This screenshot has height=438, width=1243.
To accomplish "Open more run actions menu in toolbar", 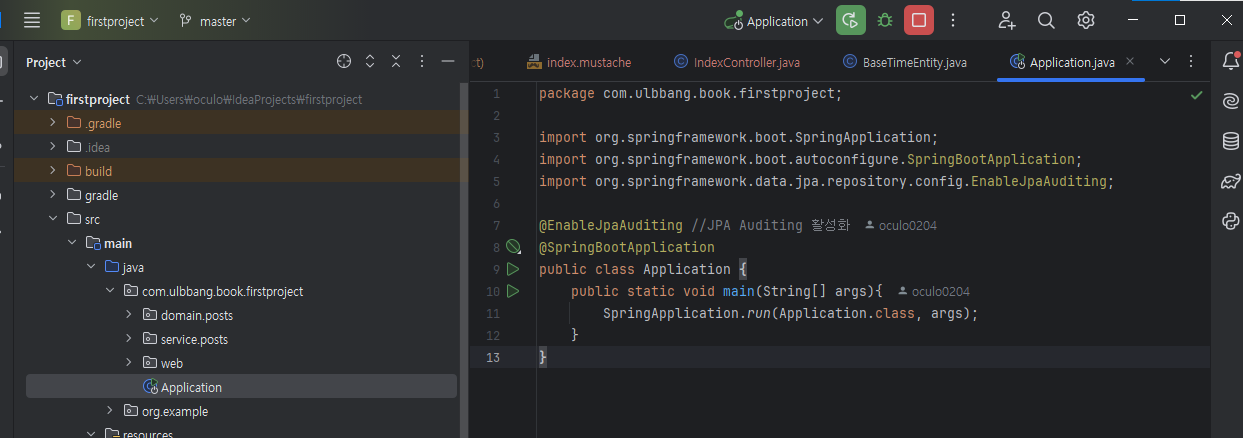I will point(953,20).
